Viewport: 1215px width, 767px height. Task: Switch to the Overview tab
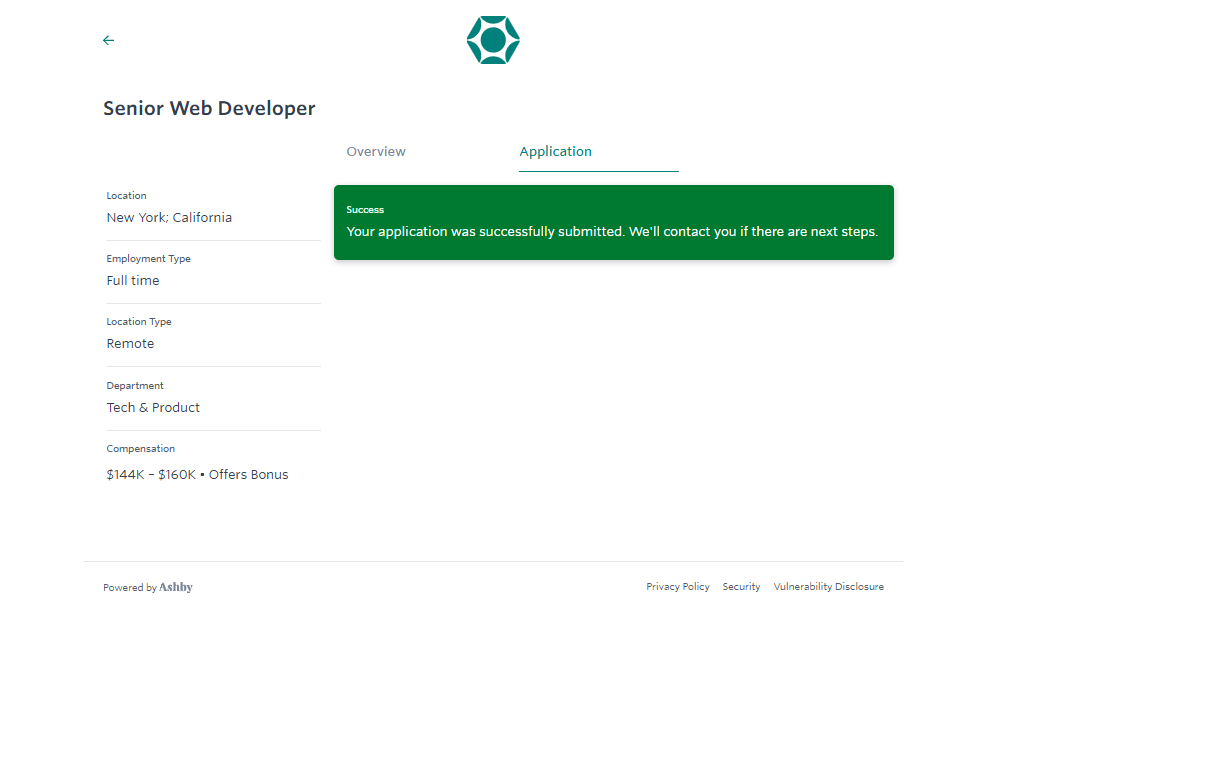click(376, 152)
